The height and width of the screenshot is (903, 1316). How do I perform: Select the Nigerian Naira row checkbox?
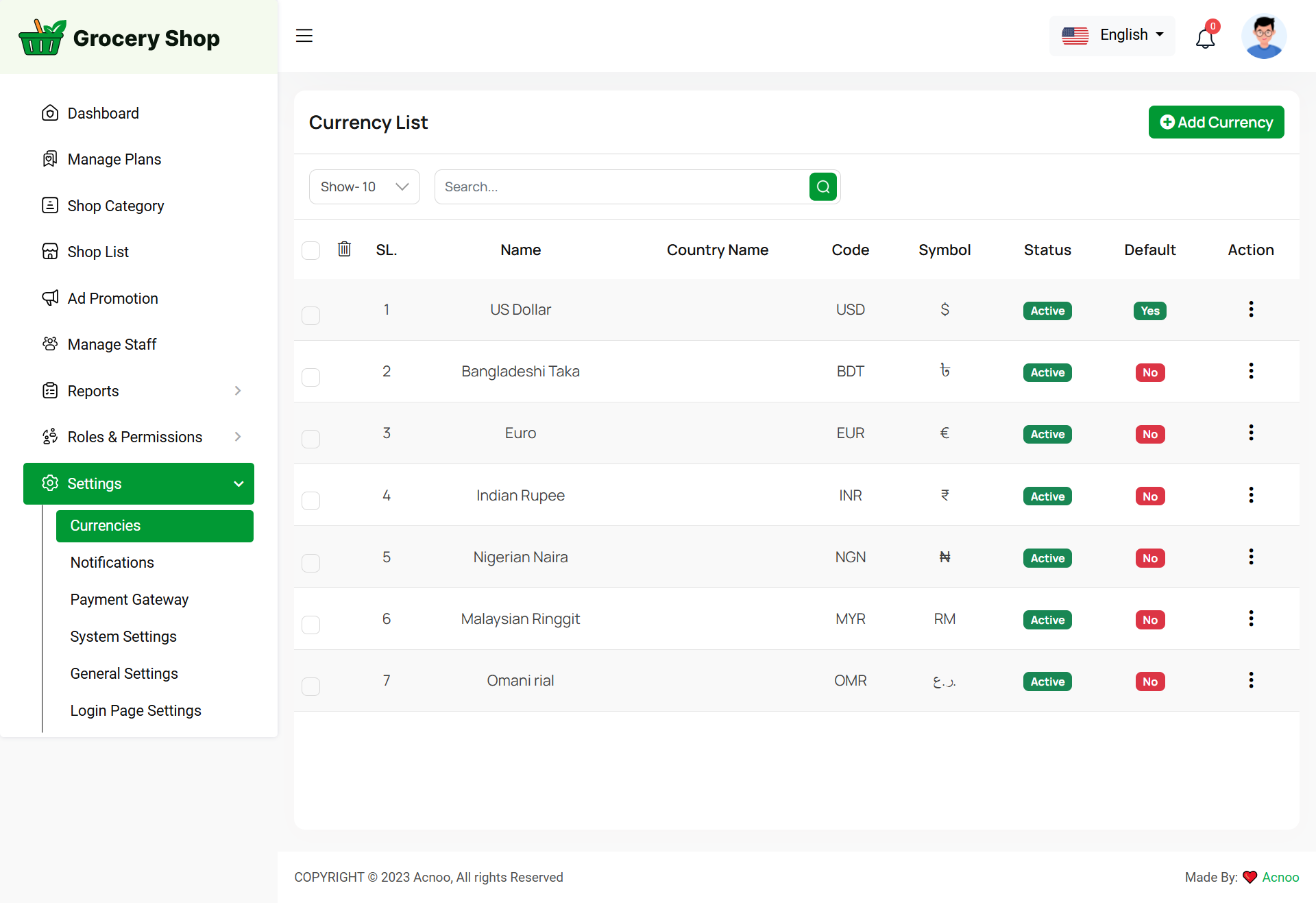point(311,563)
